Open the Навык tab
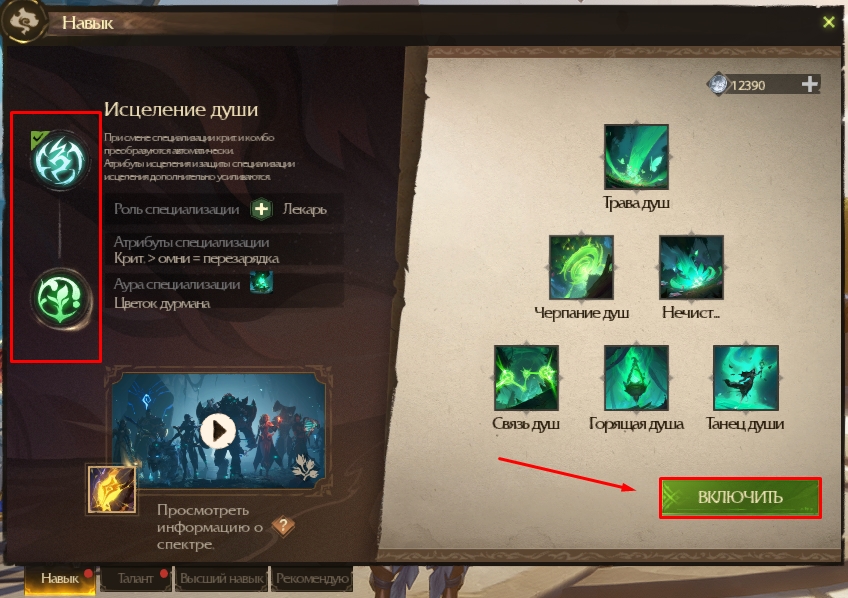The height and width of the screenshot is (598, 848). point(60,579)
